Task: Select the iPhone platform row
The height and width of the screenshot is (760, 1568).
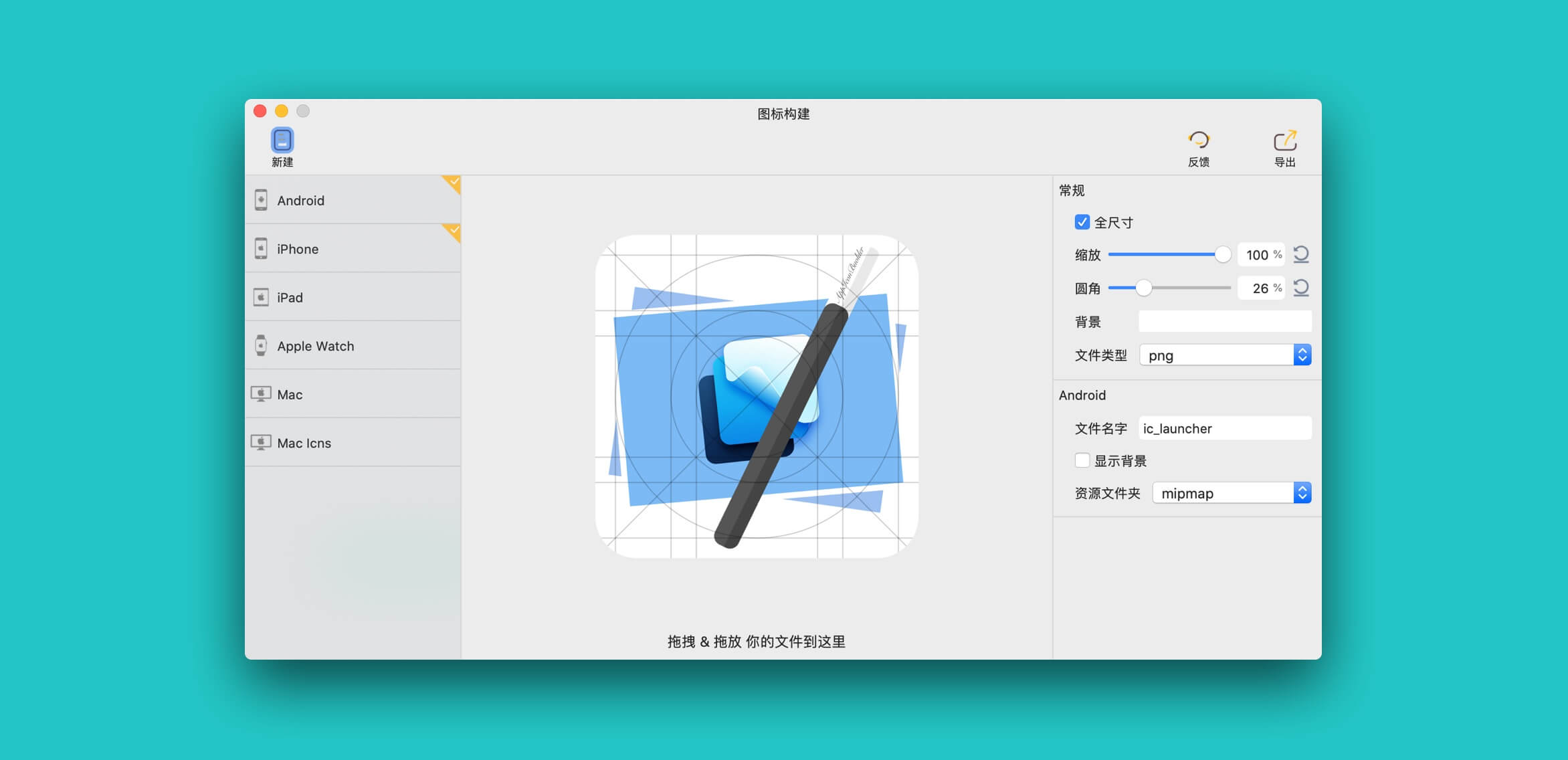Action: [353, 248]
